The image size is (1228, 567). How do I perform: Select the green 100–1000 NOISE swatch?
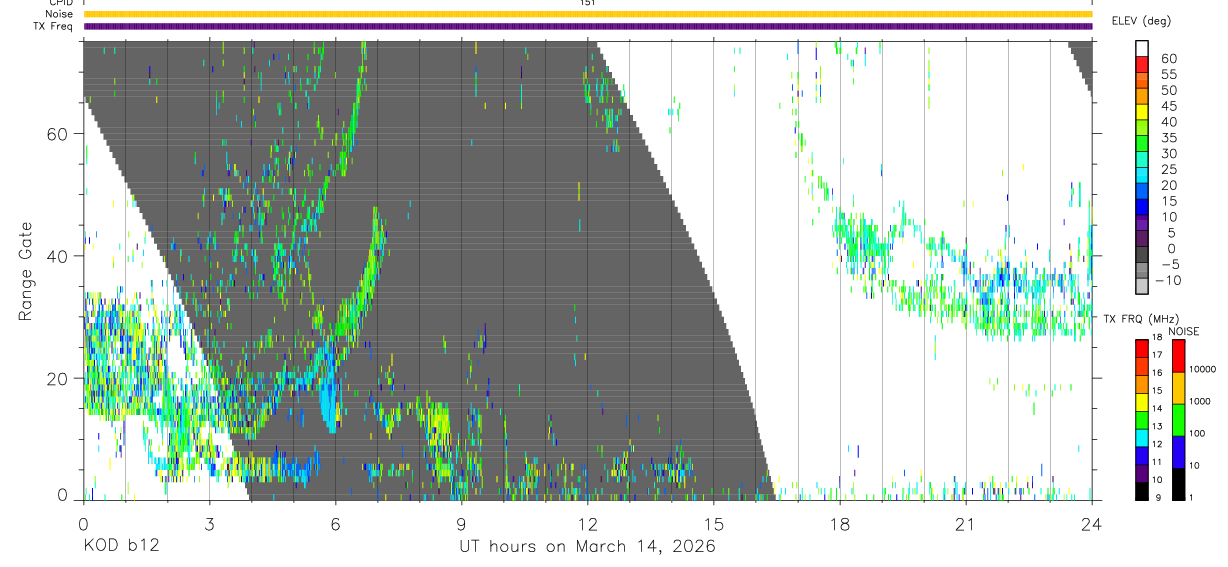click(x=1178, y=419)
